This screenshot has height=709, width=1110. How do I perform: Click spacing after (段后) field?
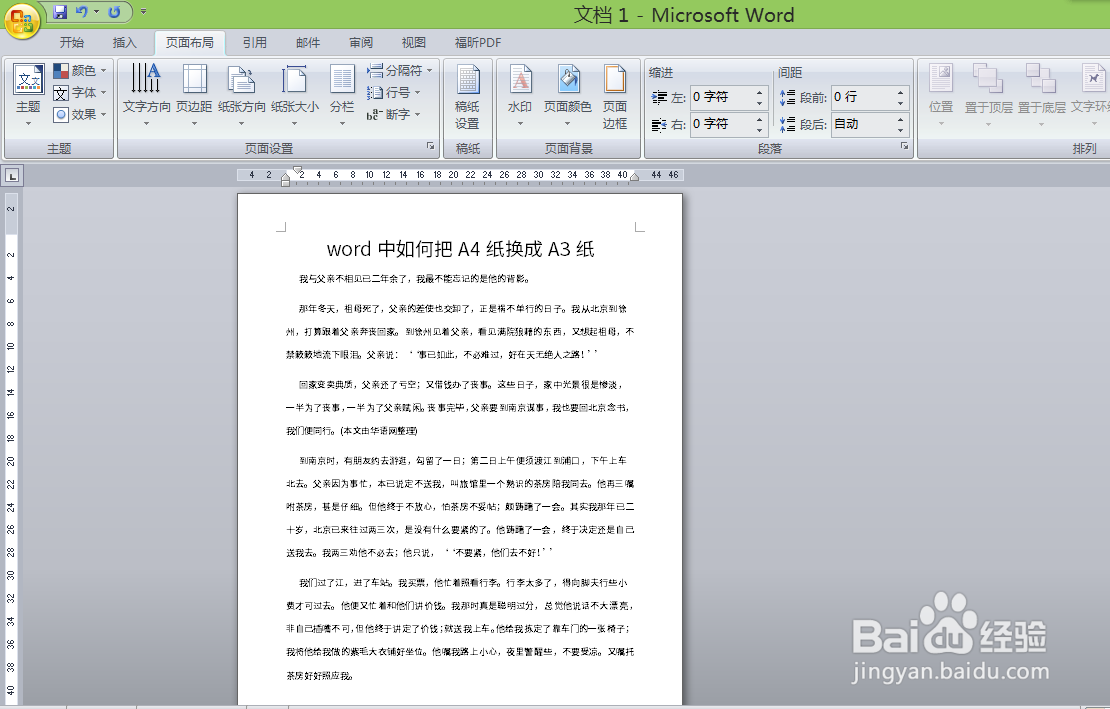coord(863,124)
